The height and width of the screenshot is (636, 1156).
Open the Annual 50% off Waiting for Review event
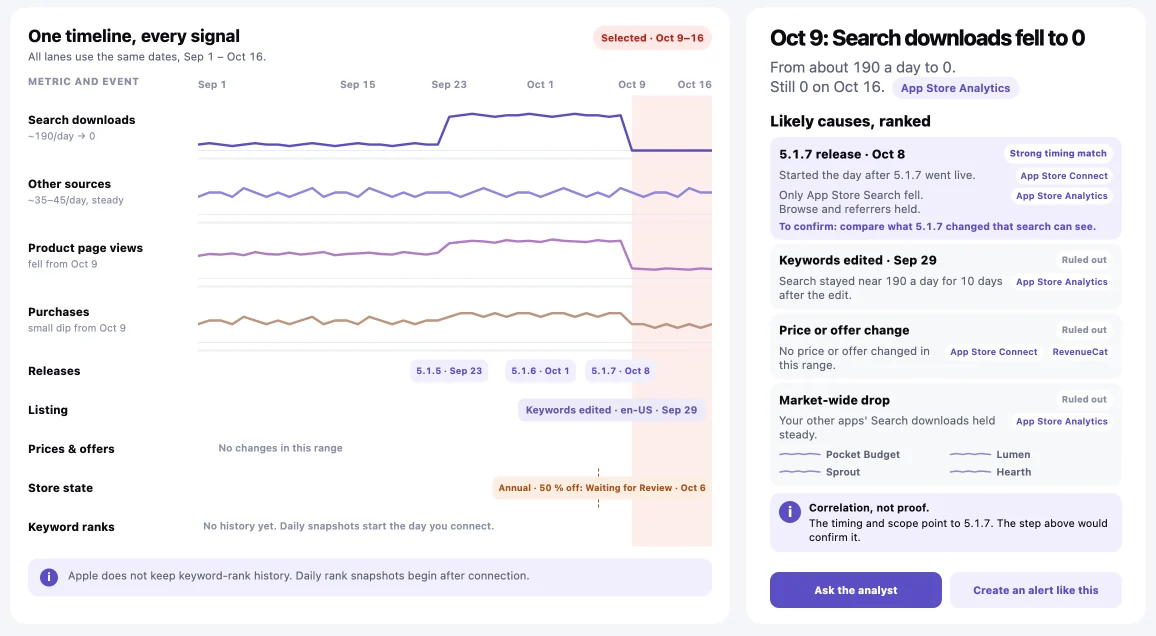tap(602, 488)
